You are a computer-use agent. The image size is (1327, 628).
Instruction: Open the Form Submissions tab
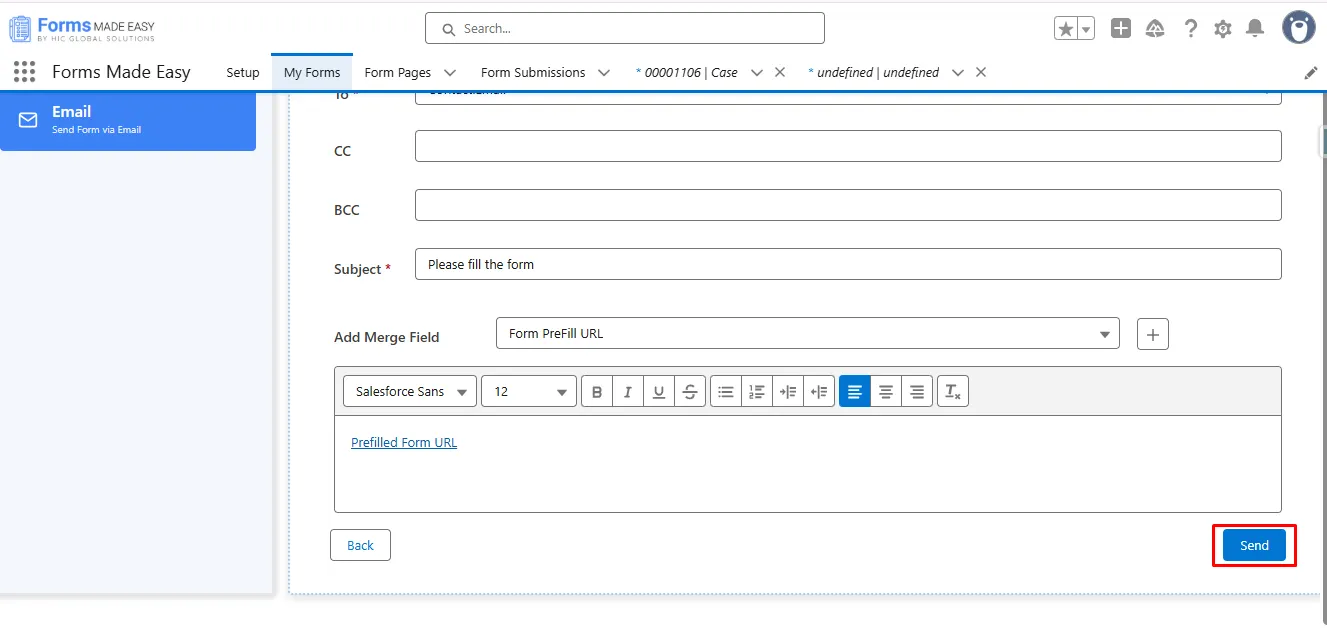[533, 72]
